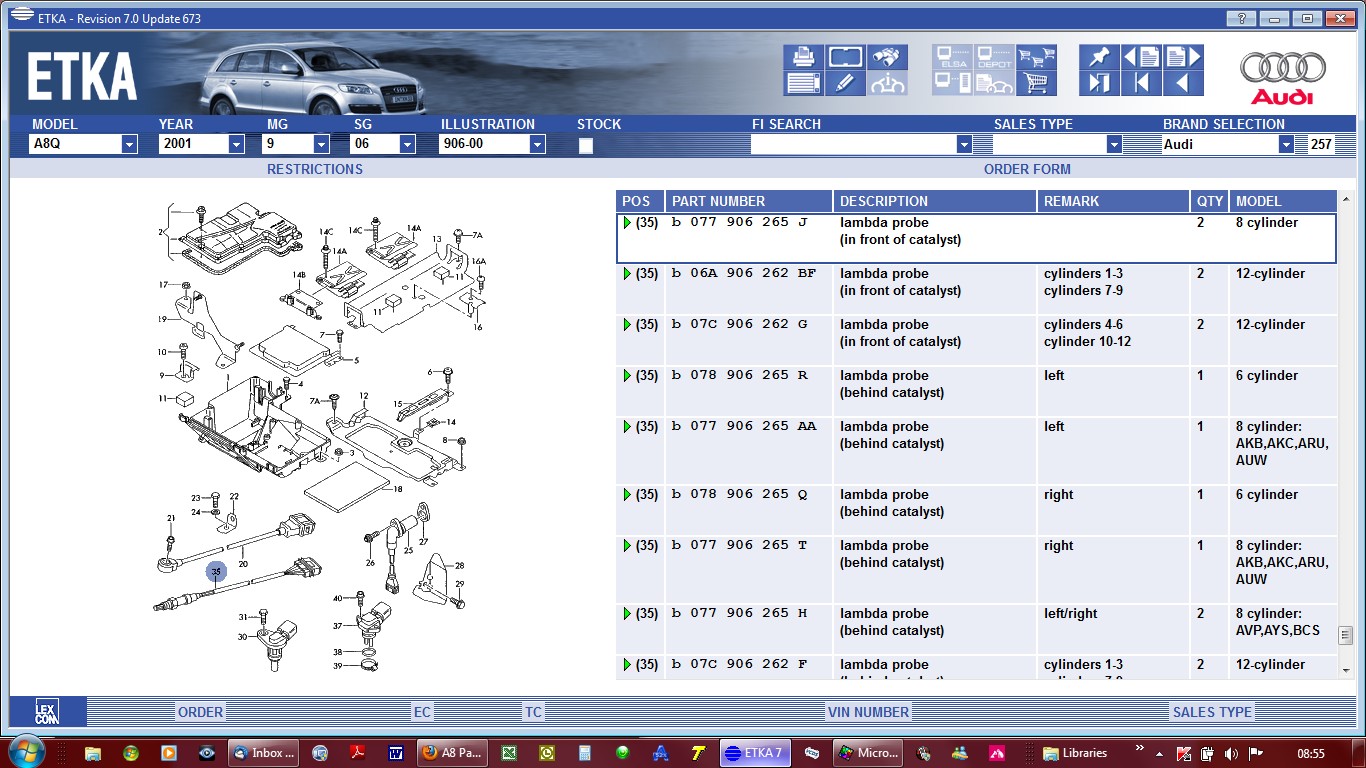Screen dimensions: 1366x768
Task: Open the YEAR dropdown showing 2001
Action: (x=236, y=144)
